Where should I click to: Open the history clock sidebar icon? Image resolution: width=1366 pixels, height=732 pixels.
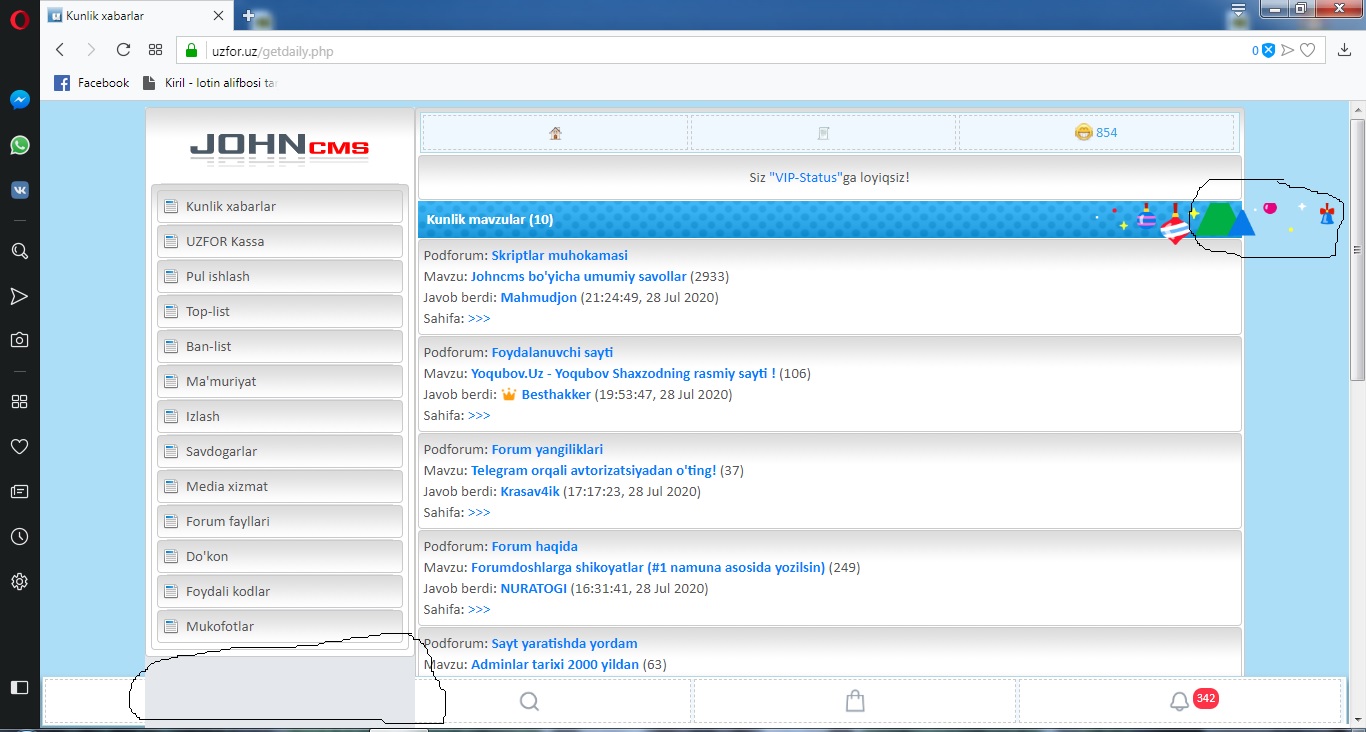(x=19, y=537)
